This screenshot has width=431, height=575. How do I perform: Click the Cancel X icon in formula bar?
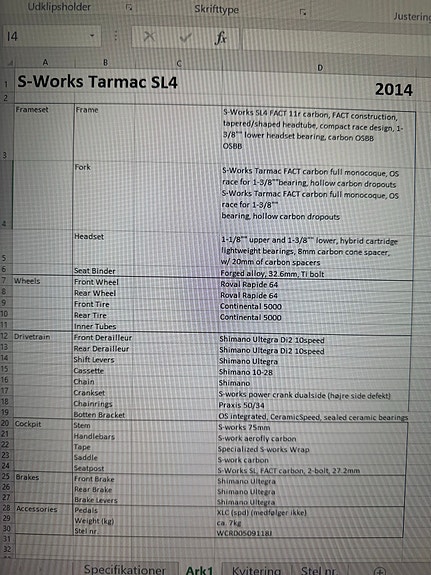[149, 36]
